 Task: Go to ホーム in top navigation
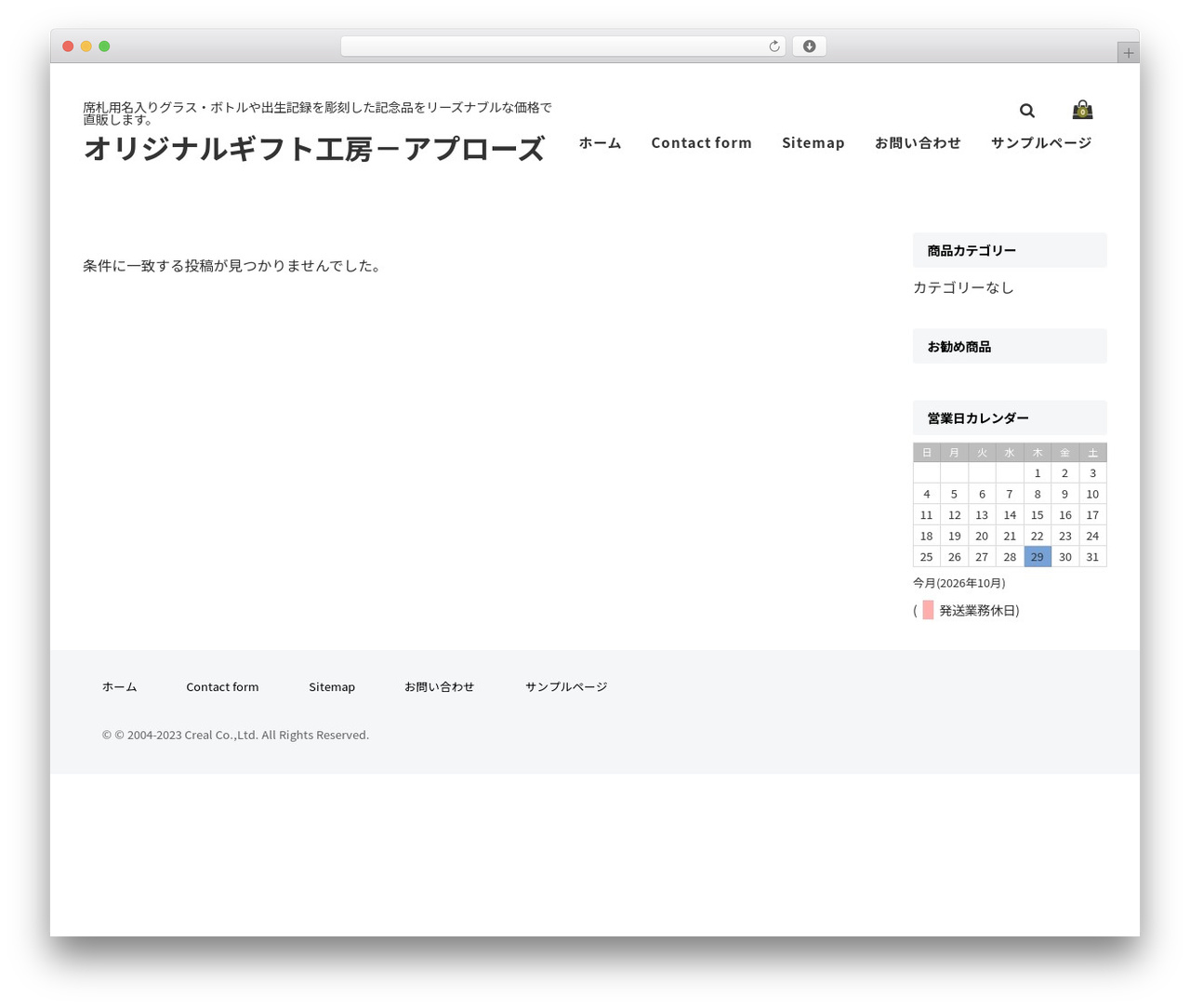pos(600,142)
